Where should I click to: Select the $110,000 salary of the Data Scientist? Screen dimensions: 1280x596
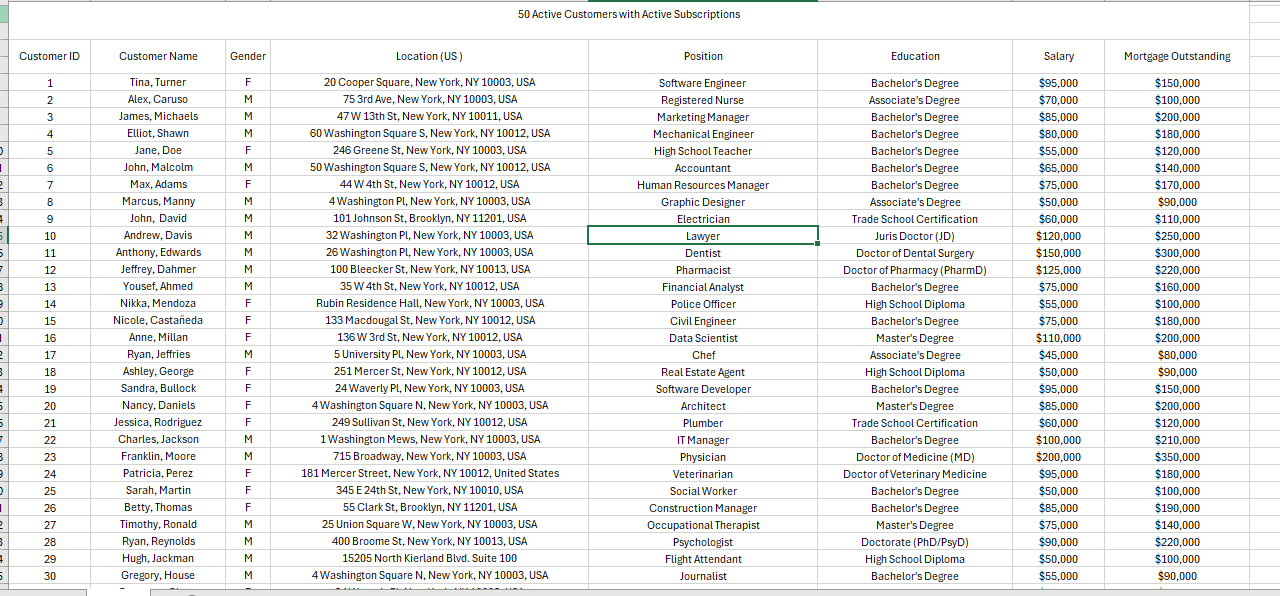[x=1058, y=338]
